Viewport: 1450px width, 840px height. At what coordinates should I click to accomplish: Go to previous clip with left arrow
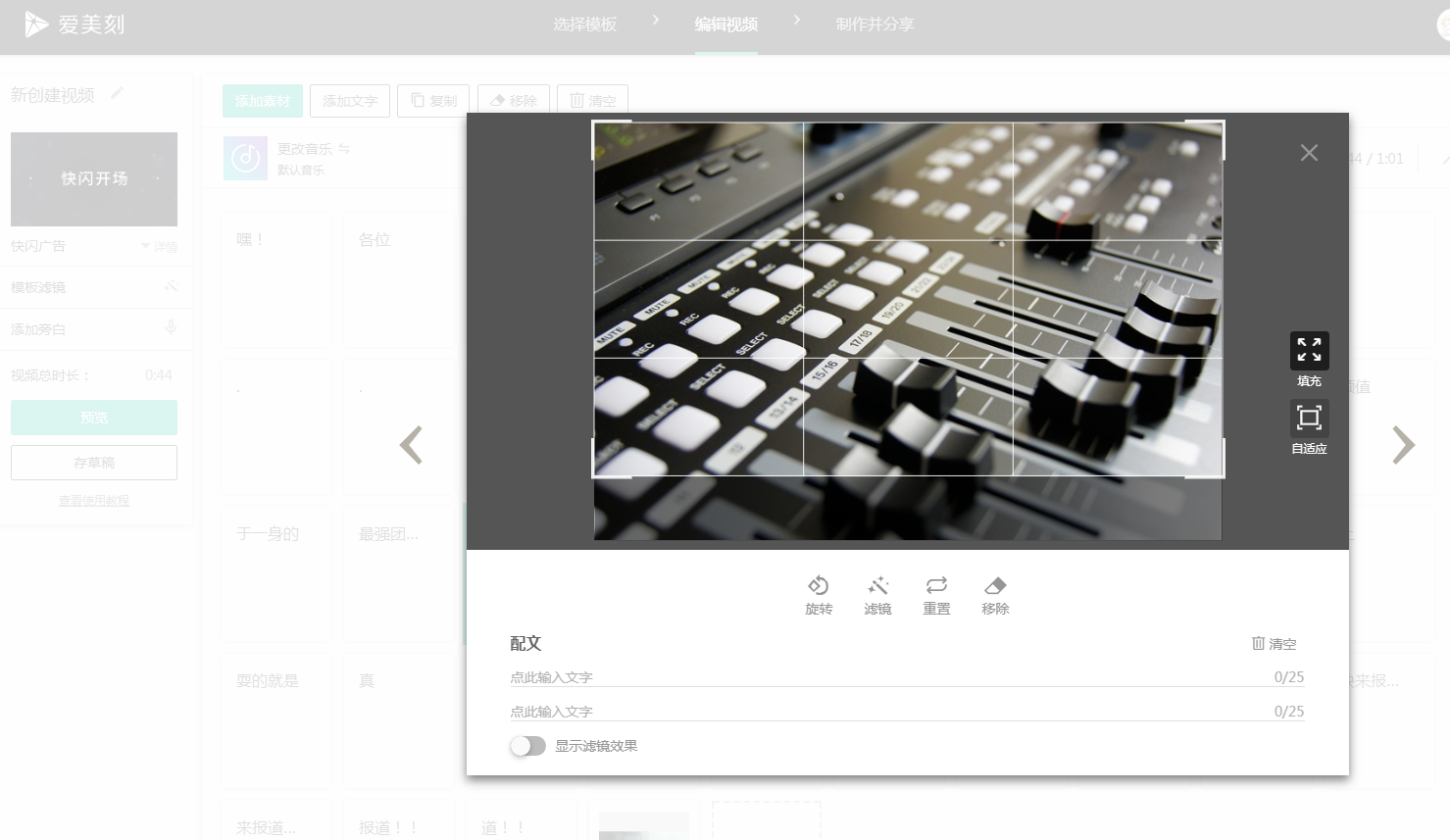tap(411, 445)
